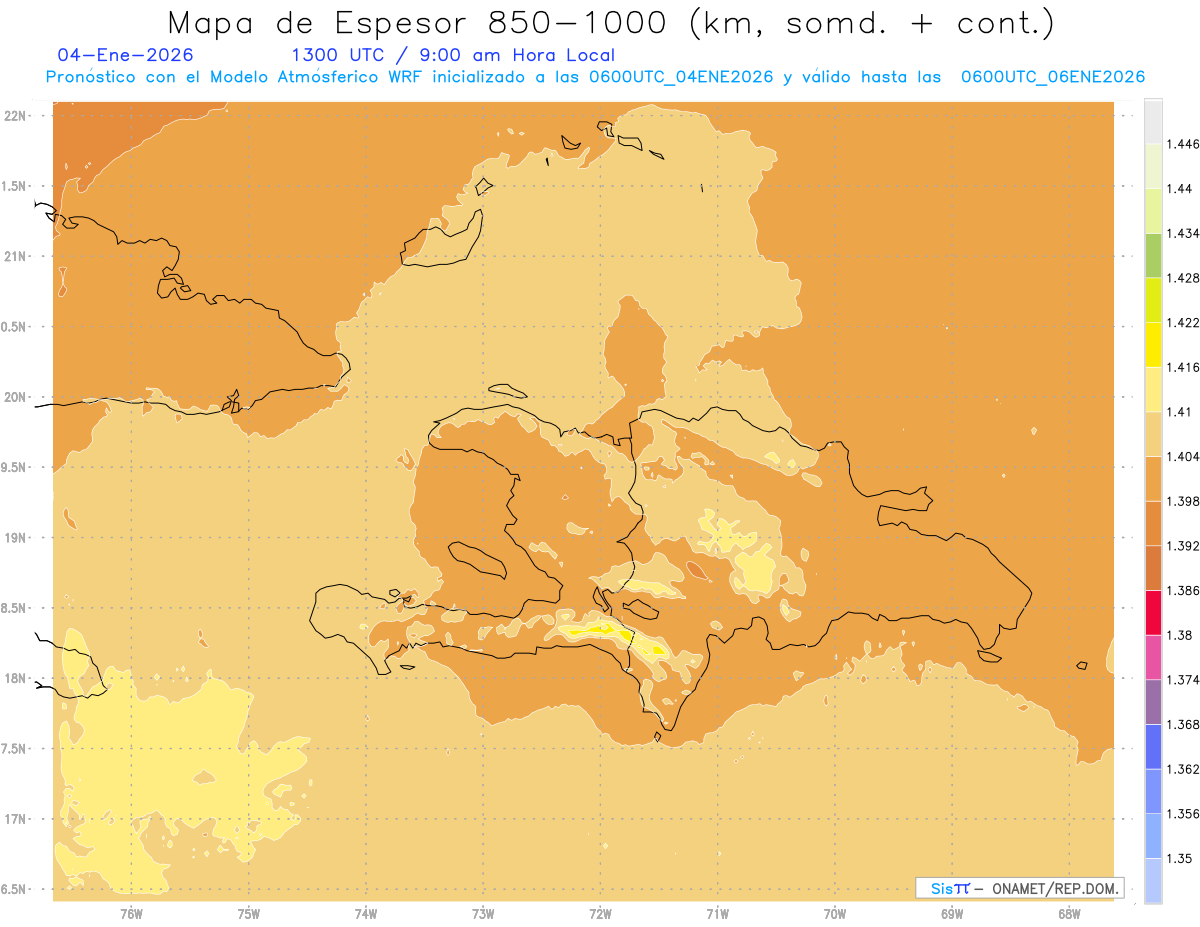Image resolution: width=1200 pixels, height=927 pixels.
Task: Click the cut-off latitude label '0.5N'
Action: click(14, 327)
